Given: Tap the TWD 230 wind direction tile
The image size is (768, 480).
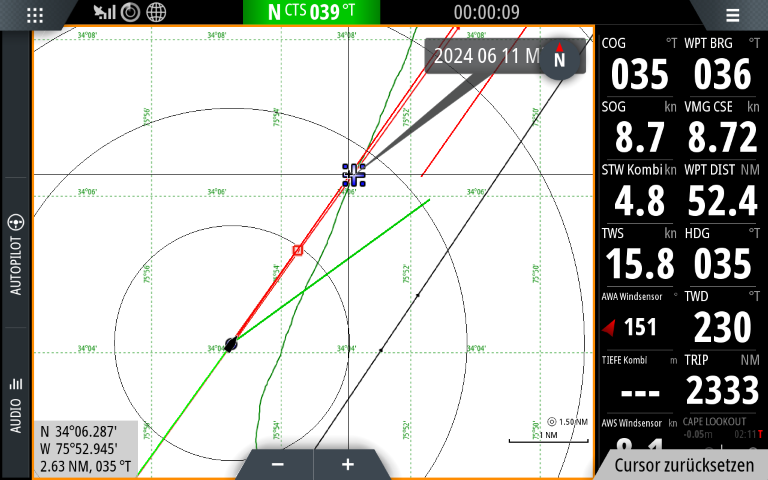Looking at the screenshot, I should click(x=722, y=317).
